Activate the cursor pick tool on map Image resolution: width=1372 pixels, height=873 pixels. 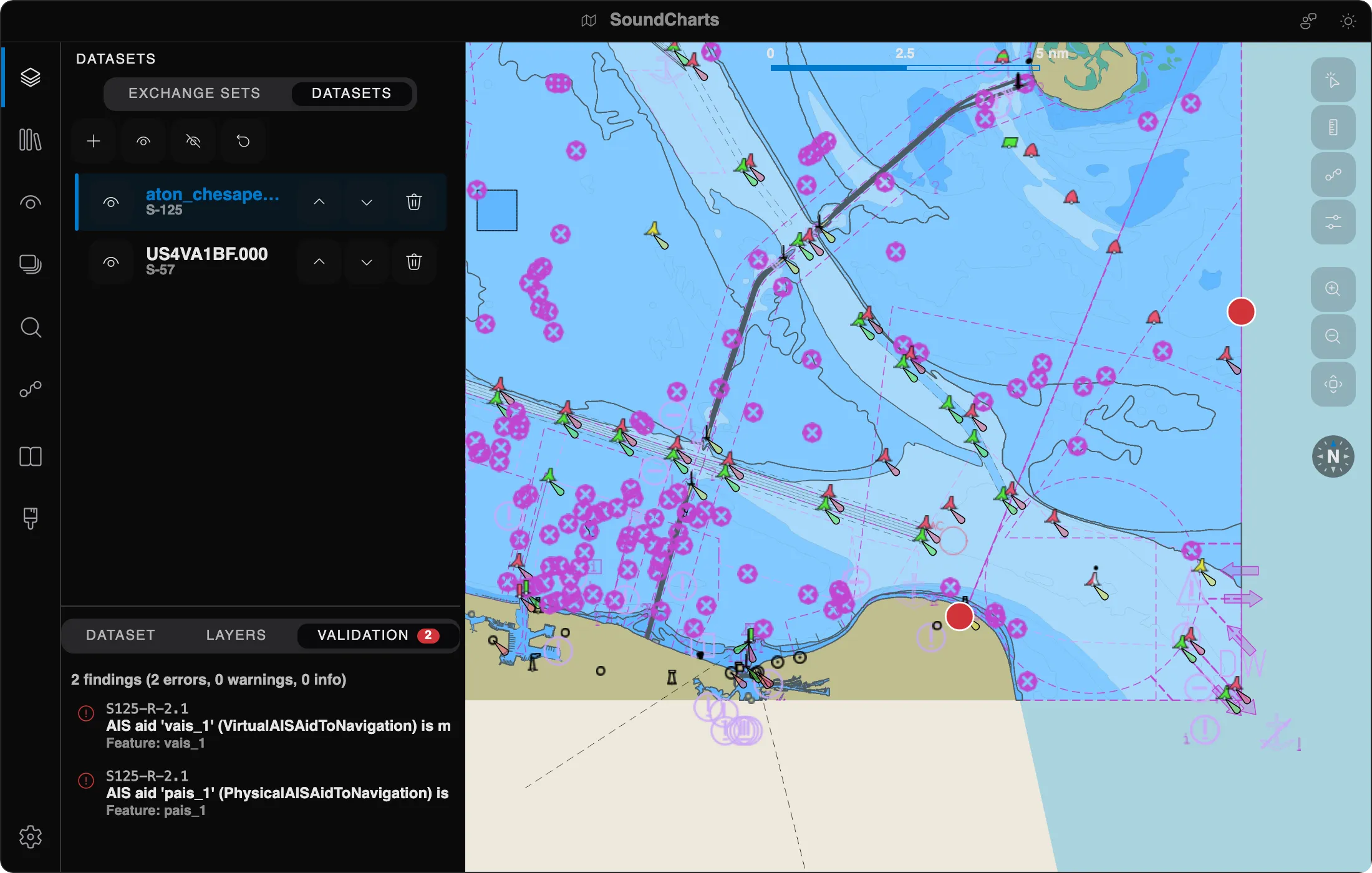1333,80
